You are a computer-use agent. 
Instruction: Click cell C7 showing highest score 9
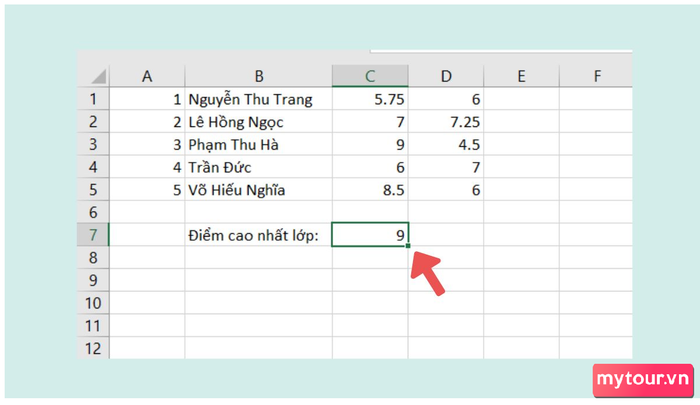(370, 235)
